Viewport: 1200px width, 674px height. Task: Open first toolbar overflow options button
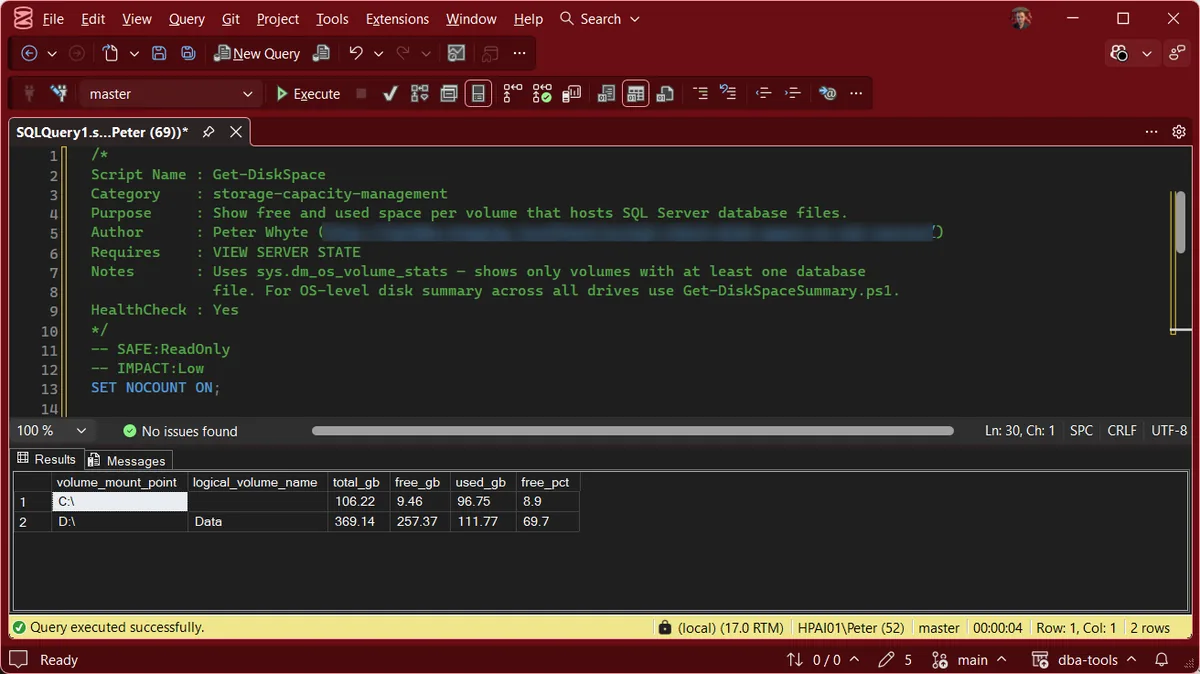pyautogui.click(x=519, y=54)
